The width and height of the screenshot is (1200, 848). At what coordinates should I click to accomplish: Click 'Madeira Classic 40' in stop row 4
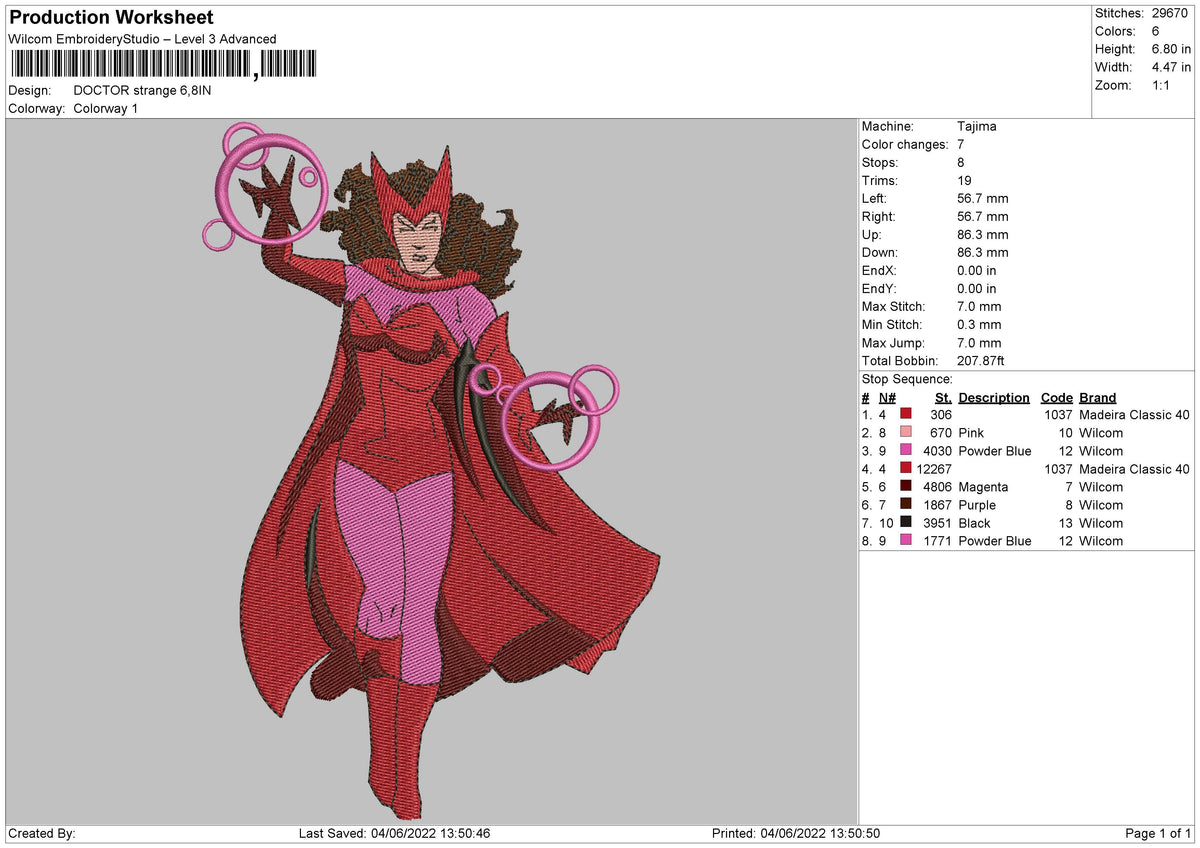[x=1135, y=469]
